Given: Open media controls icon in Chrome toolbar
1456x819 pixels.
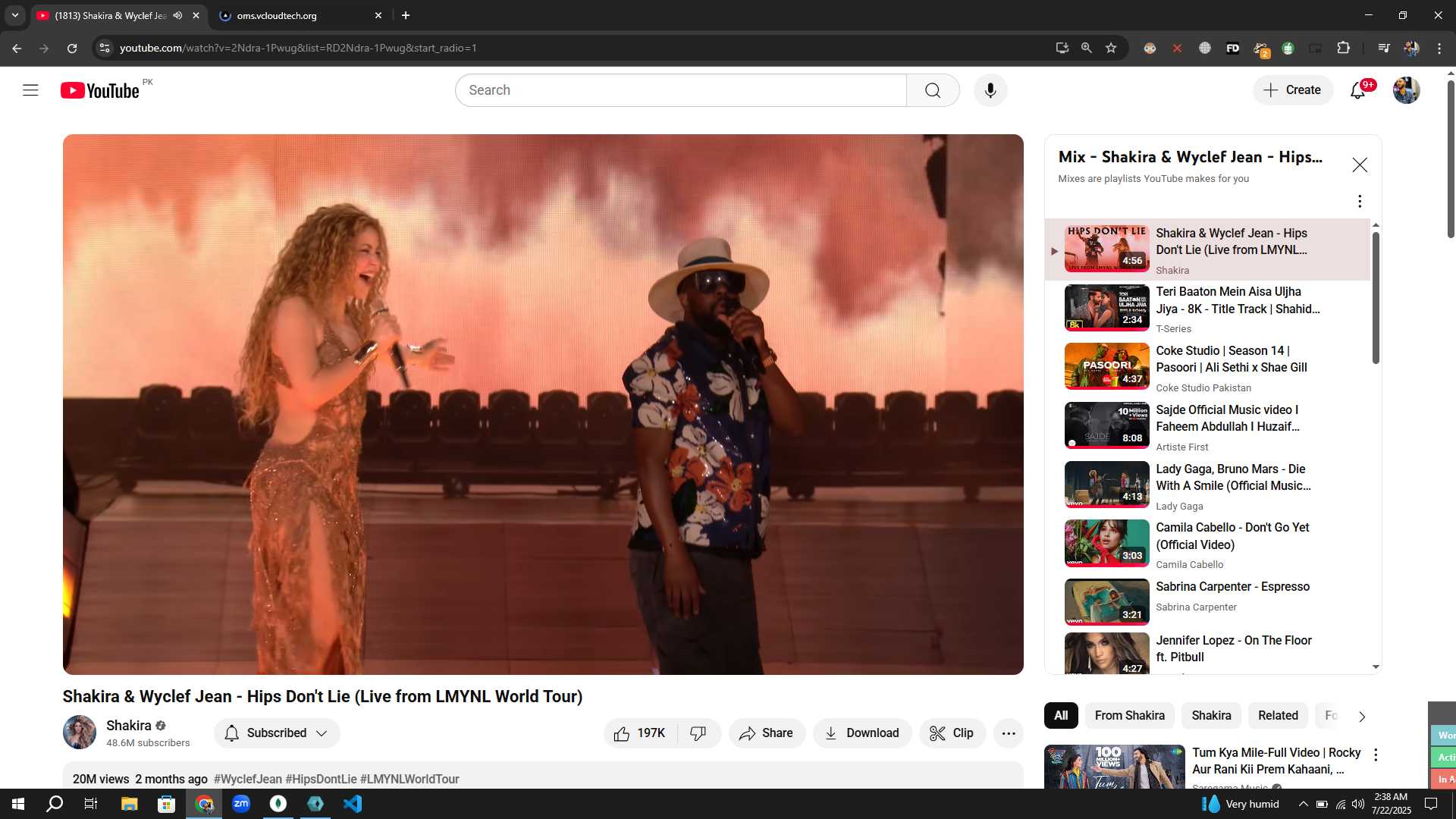Looking at the screenshot, I should (1384, 48).
